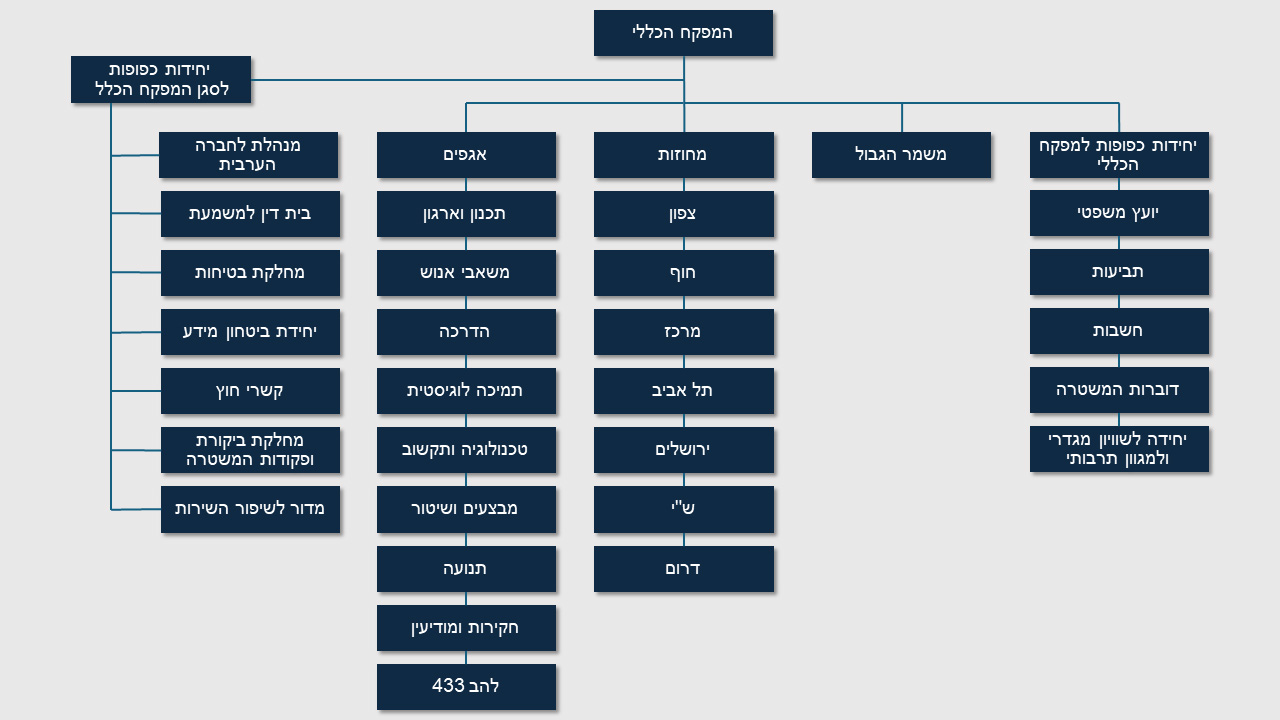Viewport: 1280px width, 720px height.
Task: Select the box מבצעים ושיטור
Action: (x=466, y=509)
